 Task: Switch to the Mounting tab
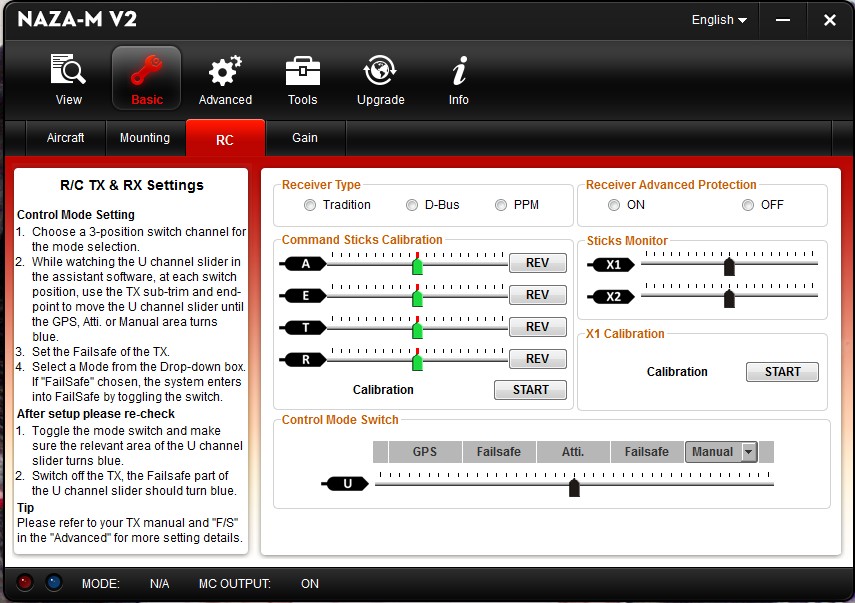(x=145, y=138)
